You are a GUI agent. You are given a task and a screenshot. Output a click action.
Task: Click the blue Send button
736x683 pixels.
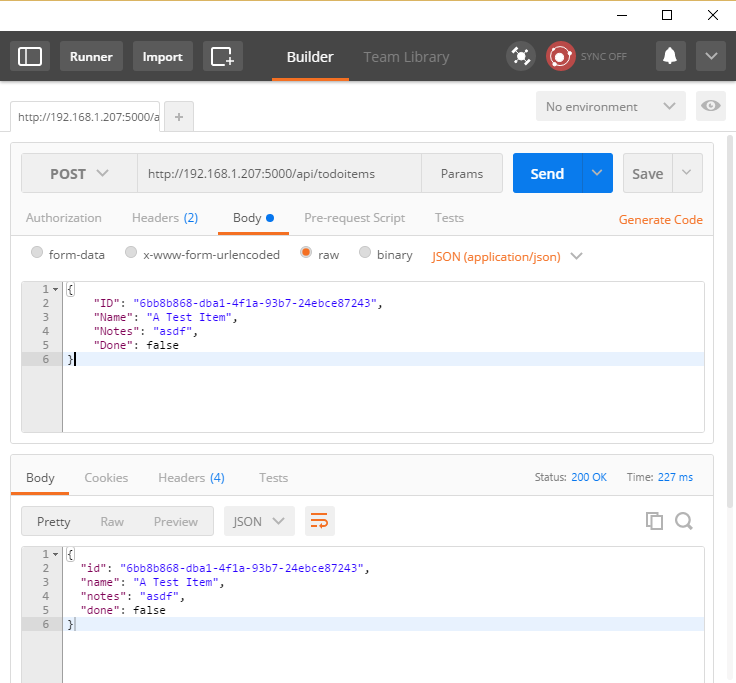[x=547, y=173]
